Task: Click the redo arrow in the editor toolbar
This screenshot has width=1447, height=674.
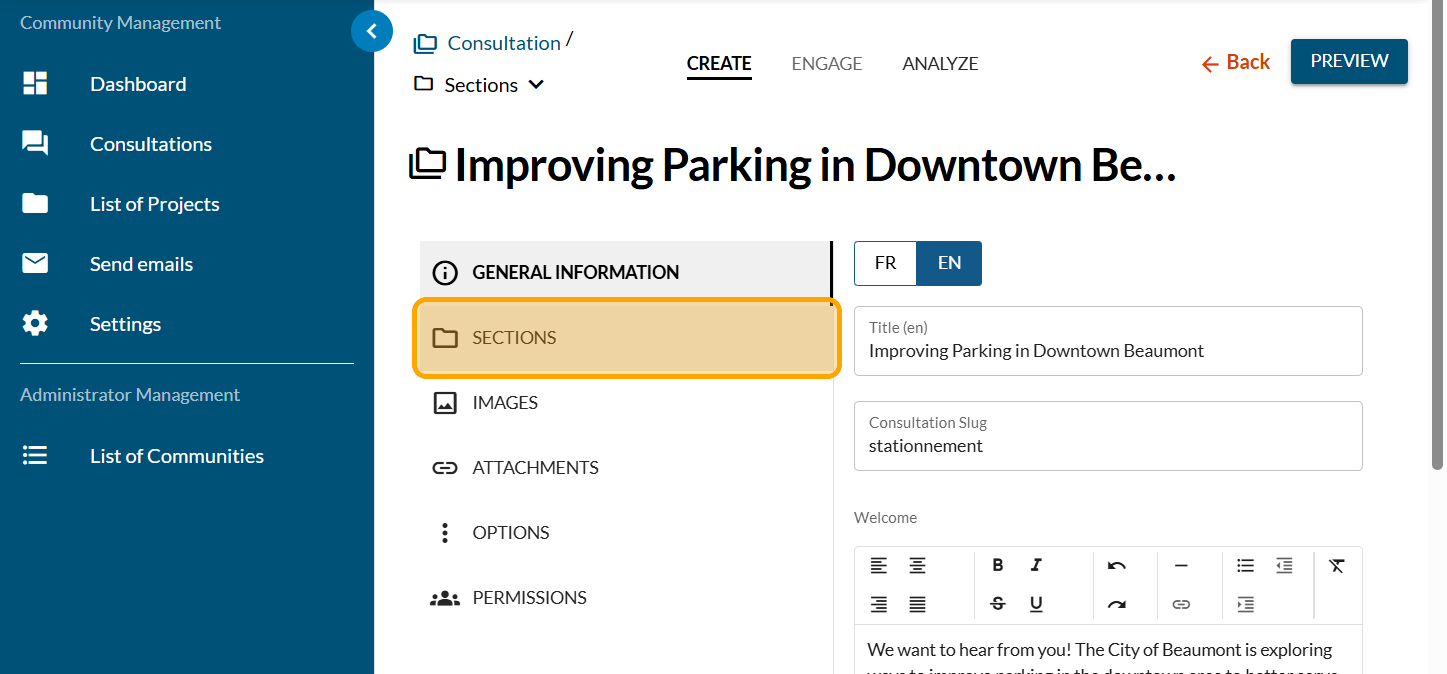Action: tap(1117, 604)
